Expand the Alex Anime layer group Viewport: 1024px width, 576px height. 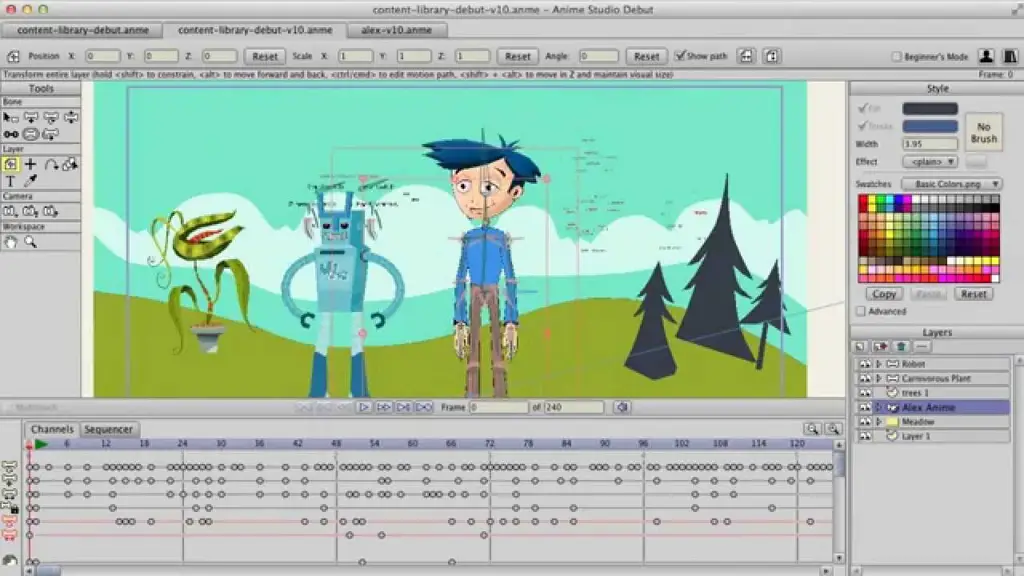[x=879, y=408]
